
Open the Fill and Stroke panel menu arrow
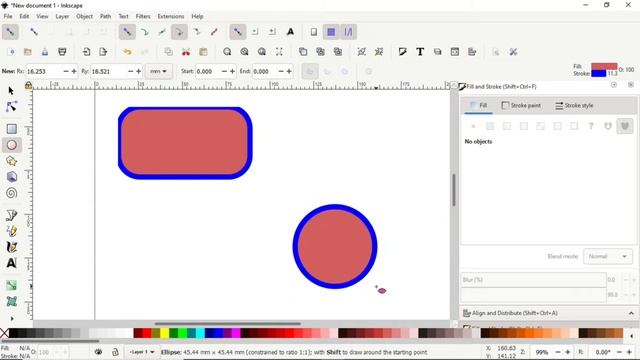614,85
